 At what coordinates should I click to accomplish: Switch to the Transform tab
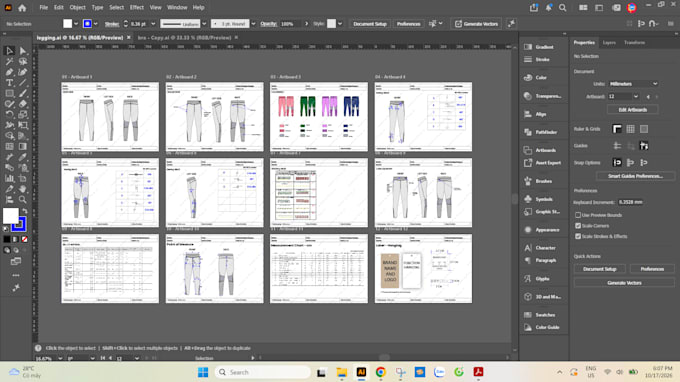[x=634, y=42]
